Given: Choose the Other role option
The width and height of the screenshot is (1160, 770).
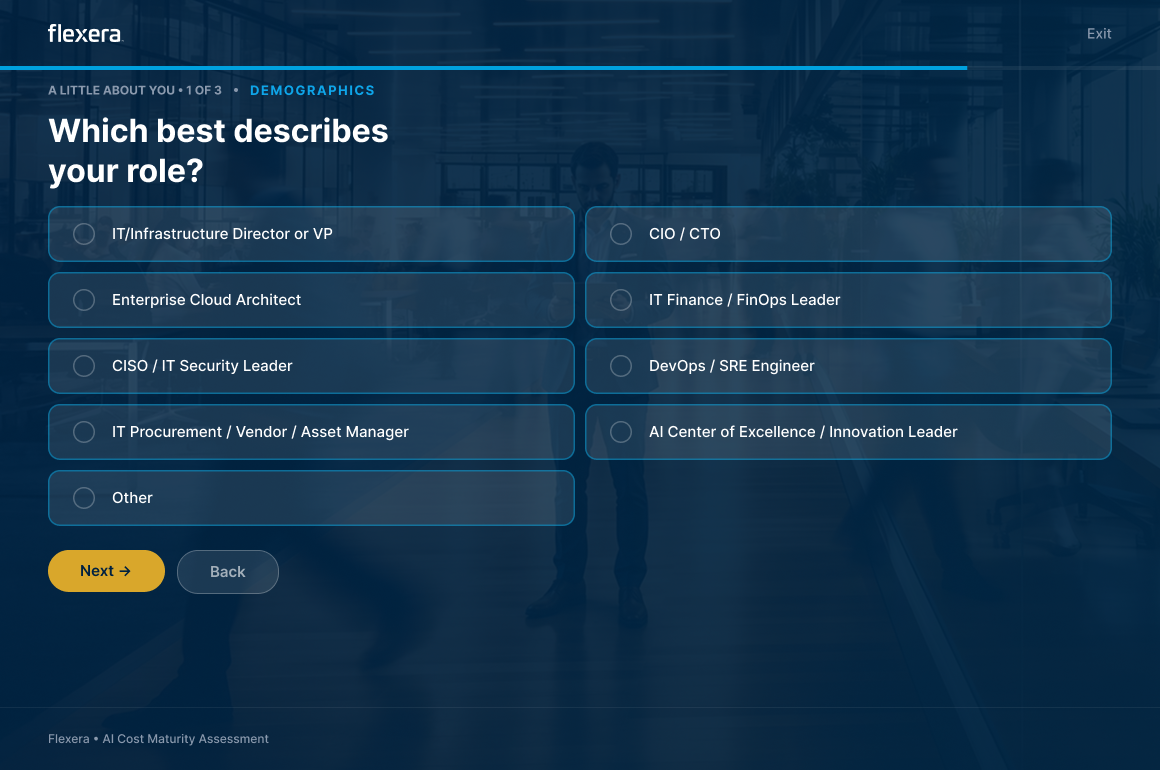Looking at the screenshot, I should click(x=311, y=498).
